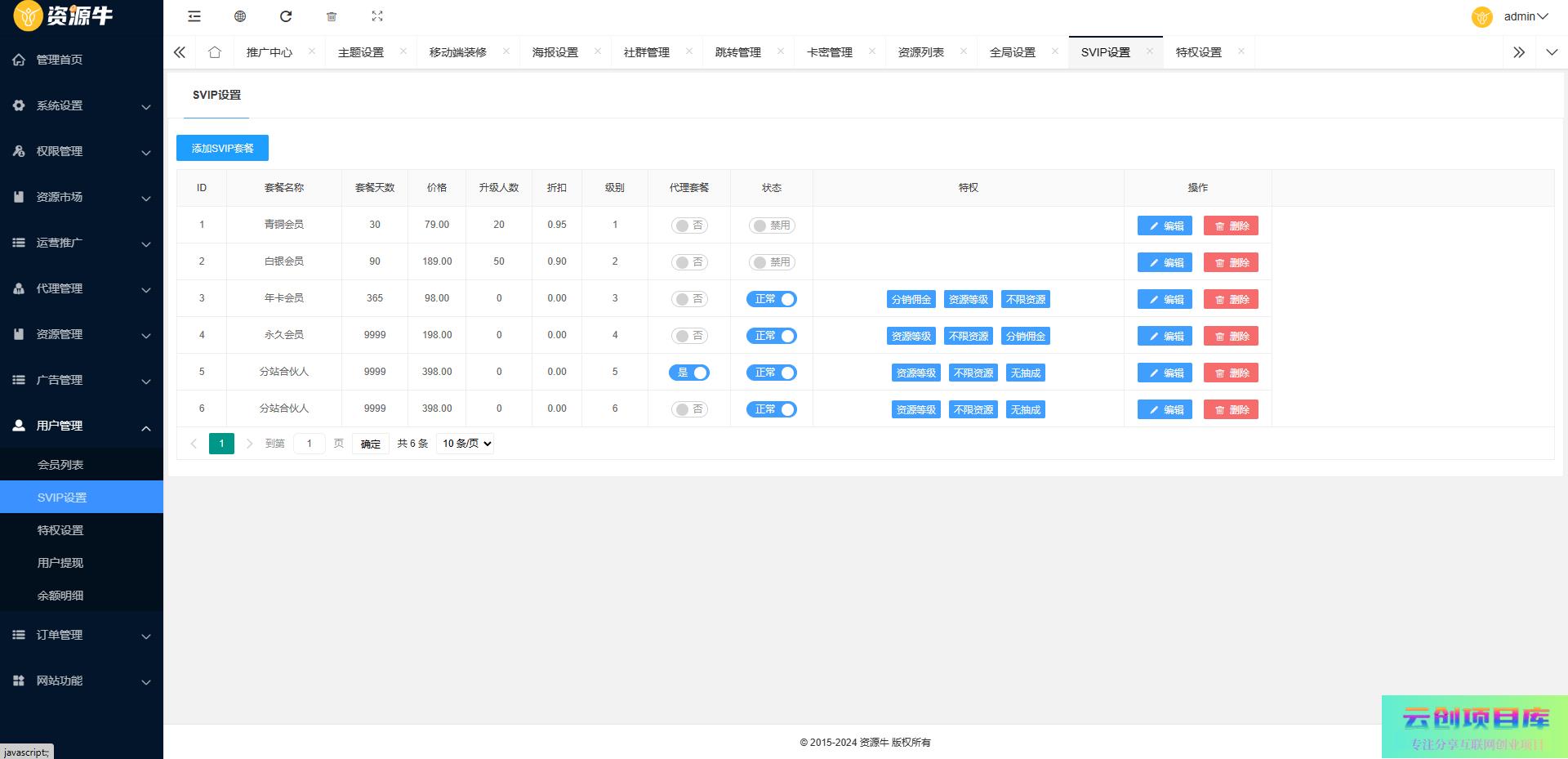Screen dimensions: 1568x759
Task: Click the home icon tab
Action: coord(215,52)
